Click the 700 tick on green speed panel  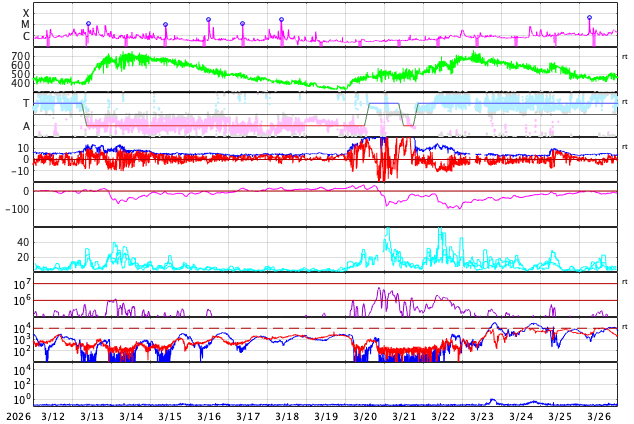(x=20, y=56)
